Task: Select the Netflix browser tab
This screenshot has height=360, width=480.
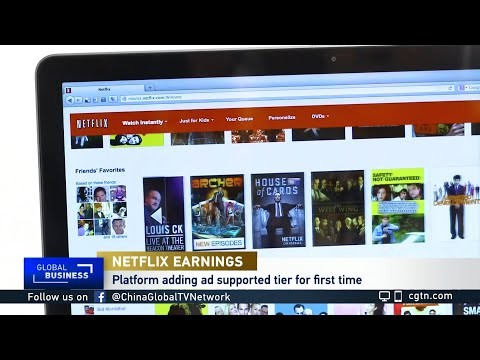Action: tap(104, 89)
